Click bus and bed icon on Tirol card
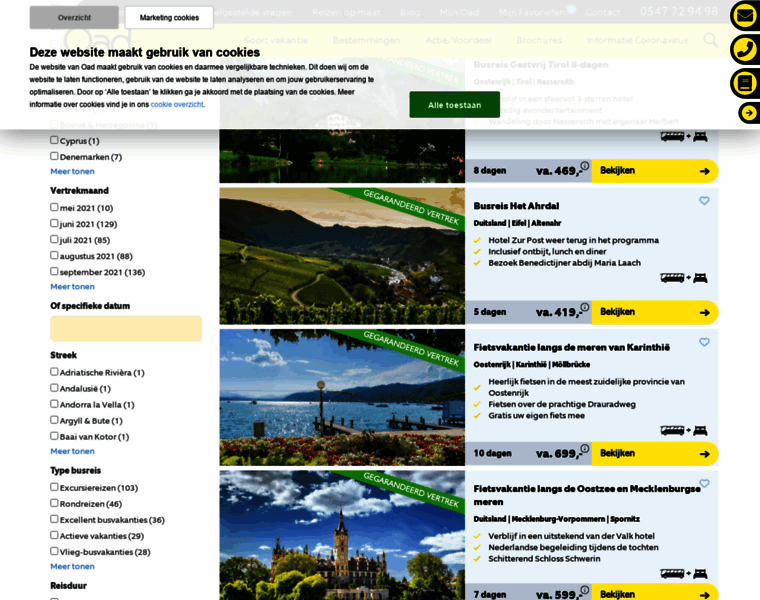 (x=683, y=137)
